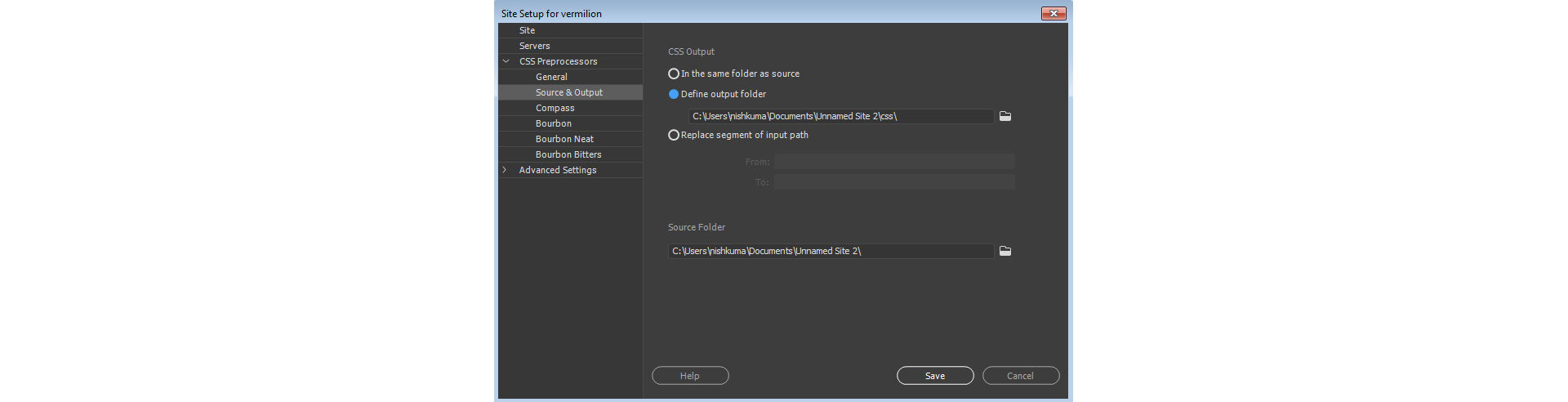Screen dimensions: 1568x402
Task: Open Help for site setup
Action: [690, 376]
